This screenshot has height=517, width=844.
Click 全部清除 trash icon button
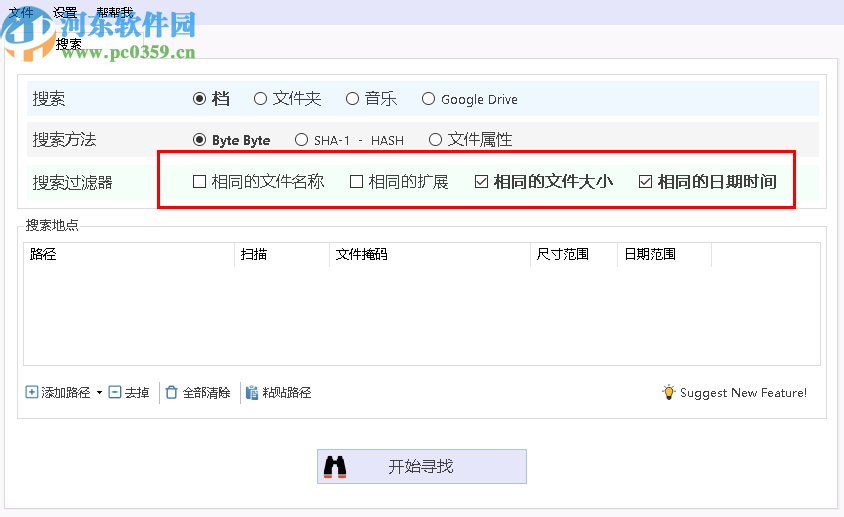pos(198,392)
